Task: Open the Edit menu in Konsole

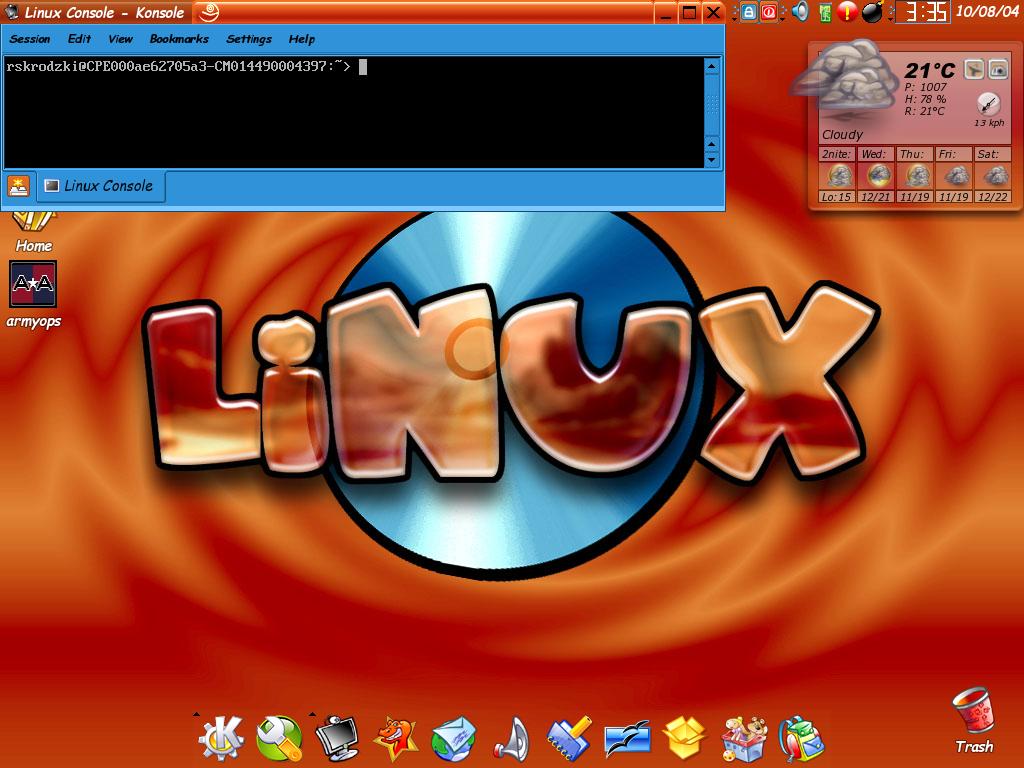Action: pyautogui.click(x=79, y=39)
